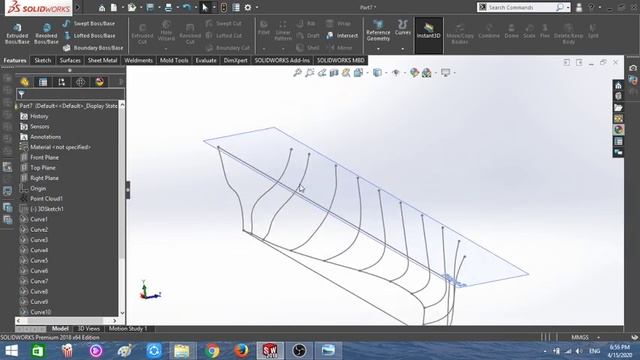The image size is (640, 360).
Task: Select Material not specified item
Action: pos(60,147)
